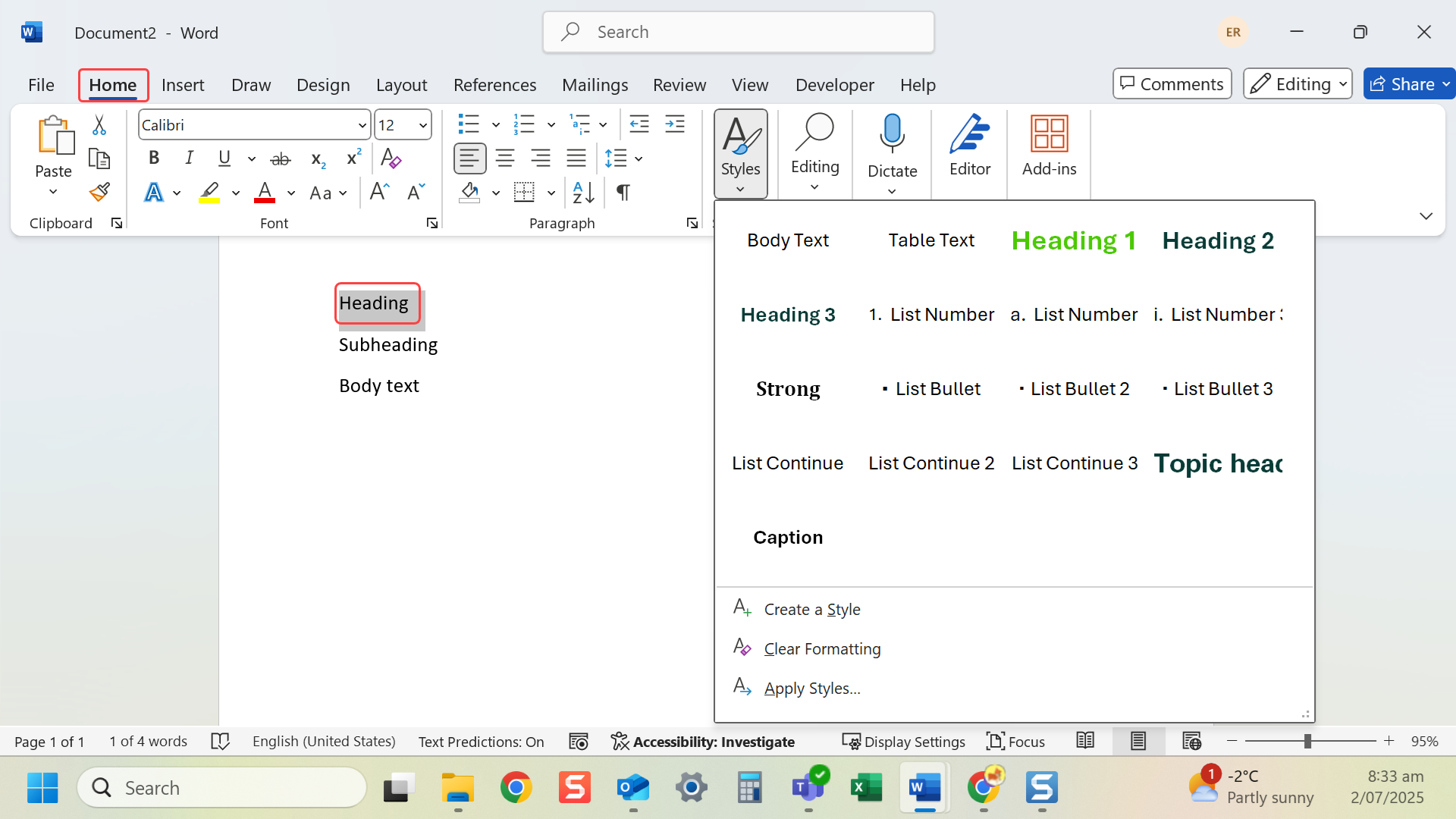Open the Comments pane

click(x=1172, y=84)
